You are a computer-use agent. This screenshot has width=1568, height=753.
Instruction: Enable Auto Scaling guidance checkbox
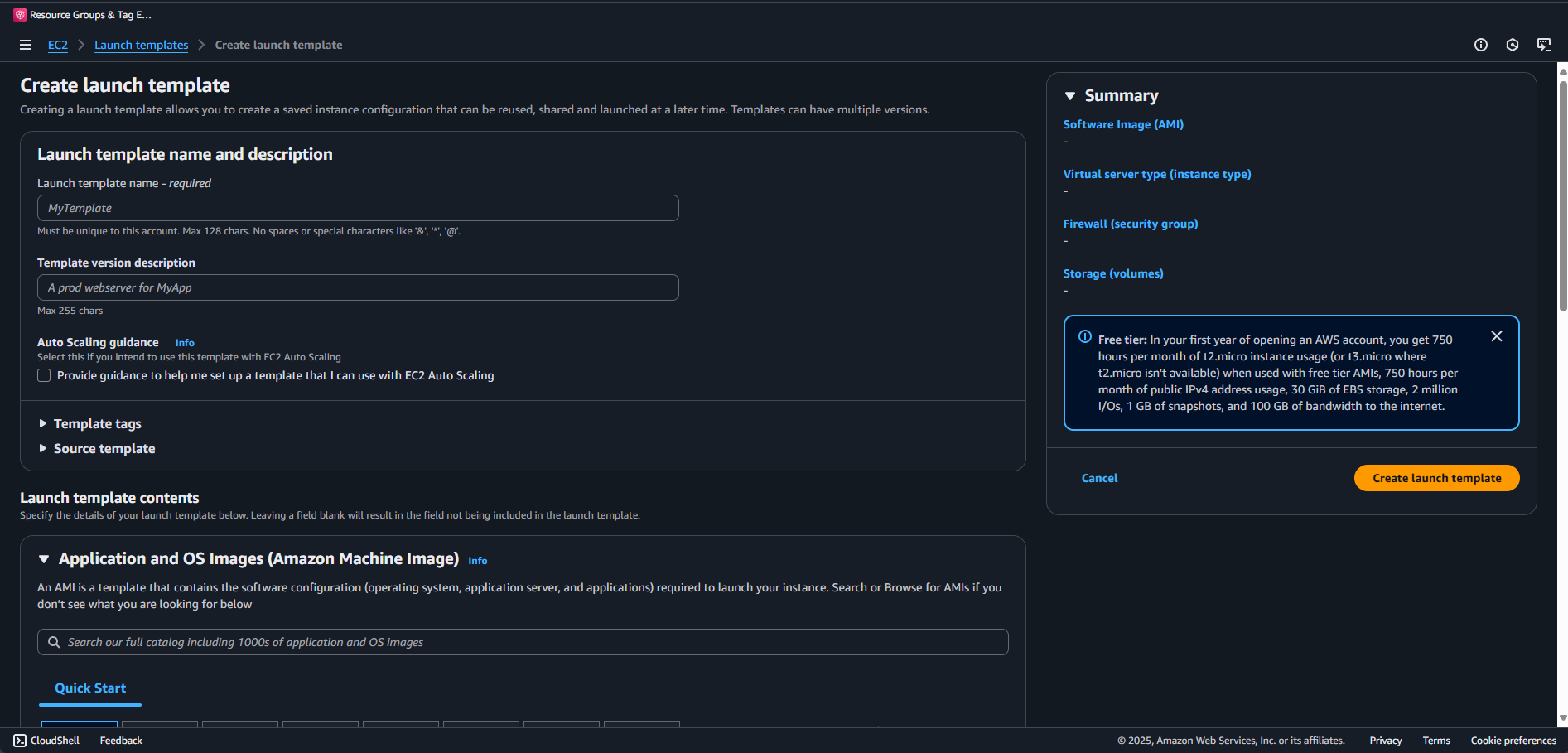pyautogui.click(x=44, y=375)
